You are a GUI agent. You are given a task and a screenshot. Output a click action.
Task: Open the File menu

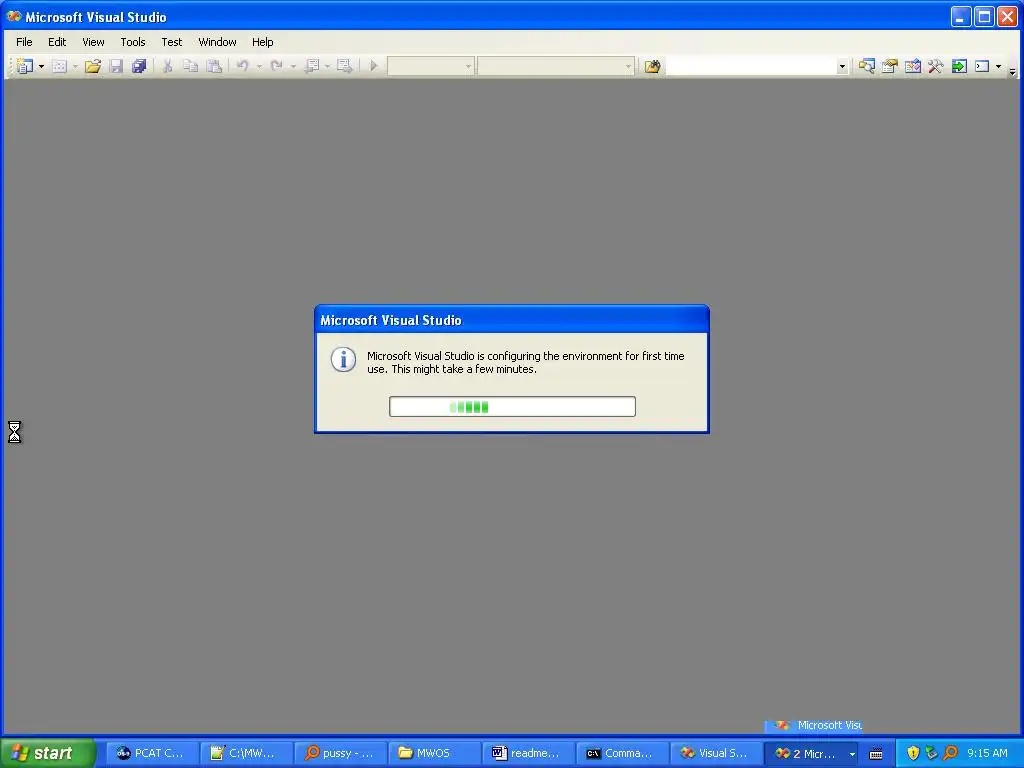pyautogui.click(x=24, y=42)
